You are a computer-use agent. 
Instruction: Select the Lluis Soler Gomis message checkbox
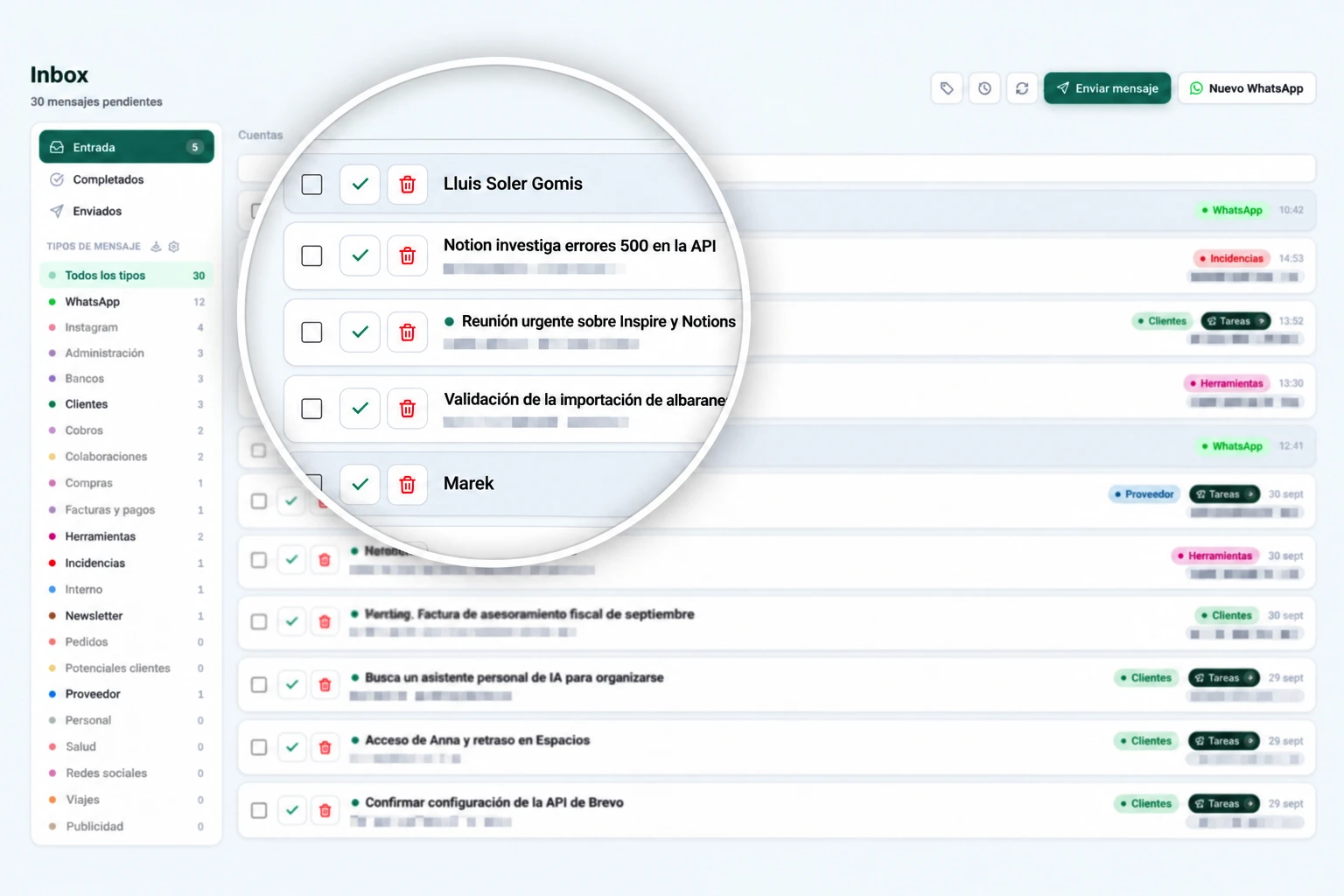(x=311, y=185)
